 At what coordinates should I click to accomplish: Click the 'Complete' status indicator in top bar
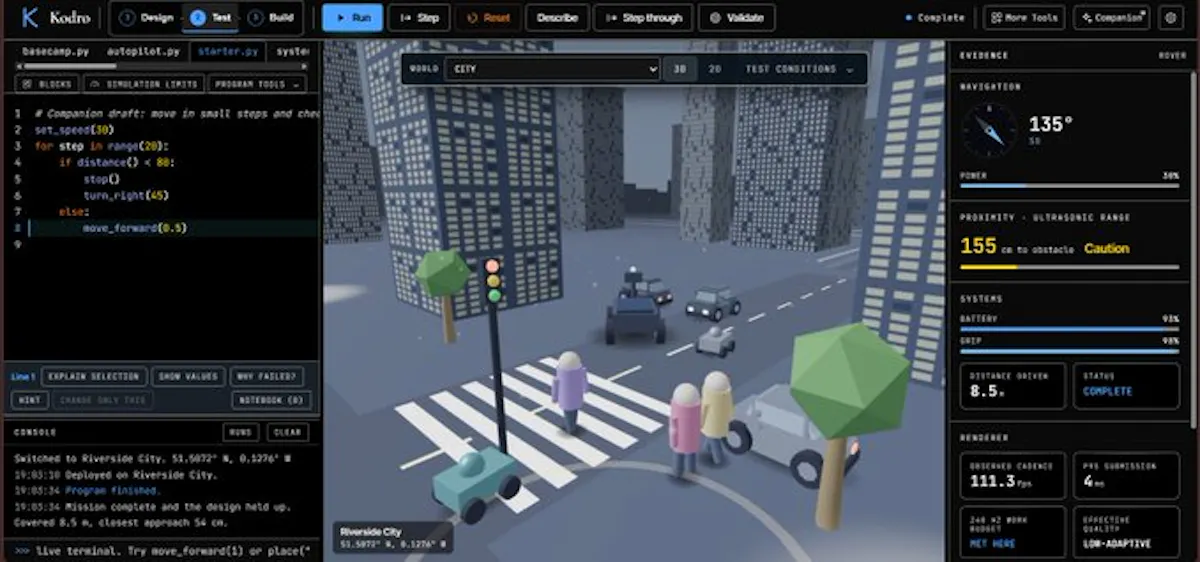[x=936, y=18]
